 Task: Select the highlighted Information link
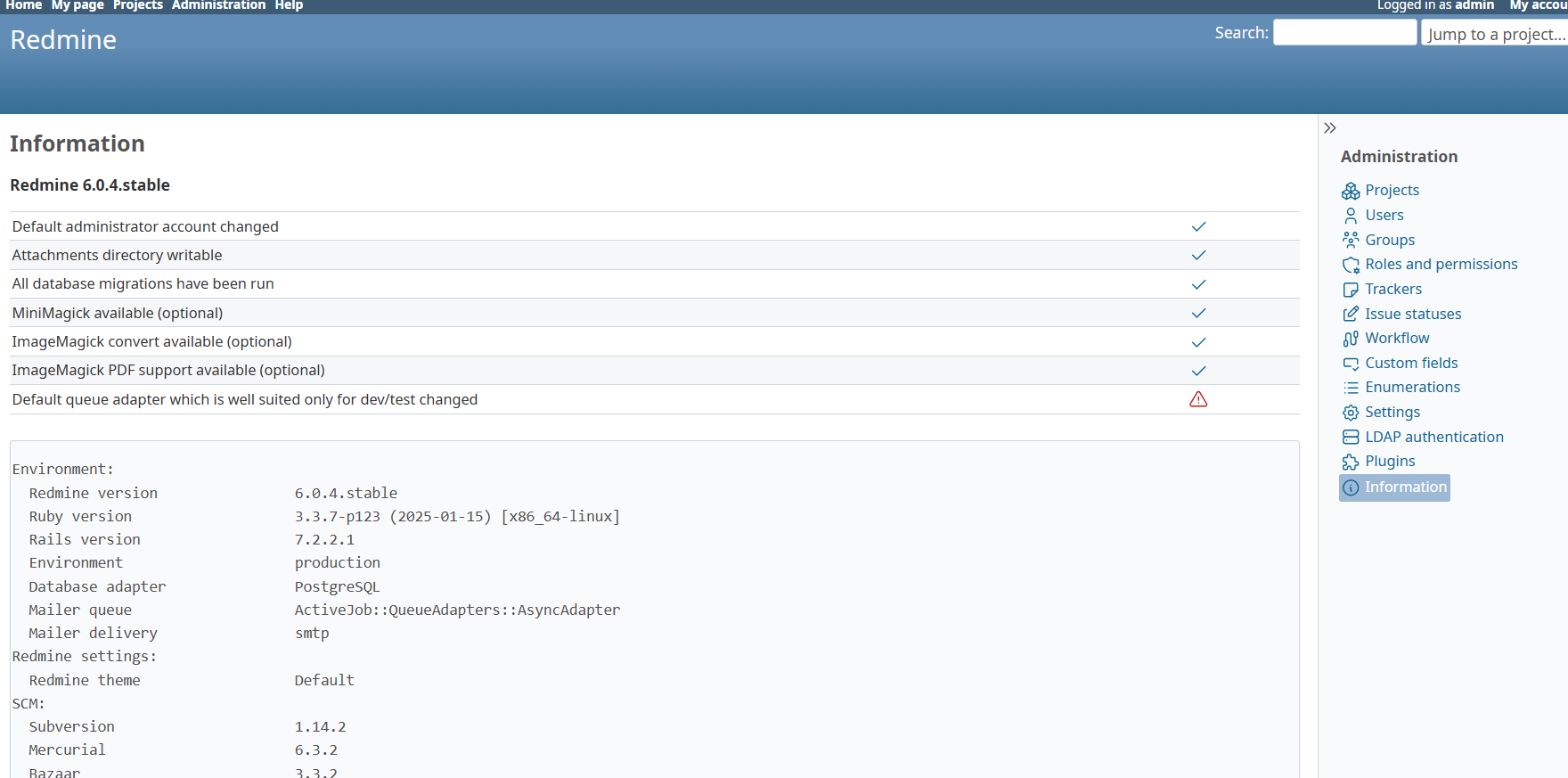(x=1394, y=487)
